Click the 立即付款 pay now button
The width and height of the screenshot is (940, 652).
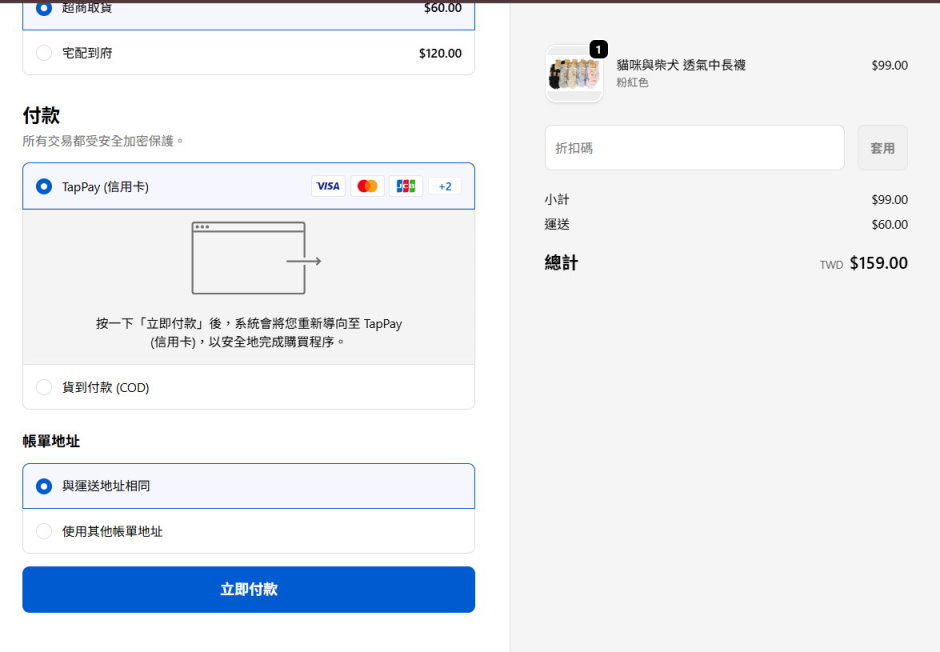[247, 589]
